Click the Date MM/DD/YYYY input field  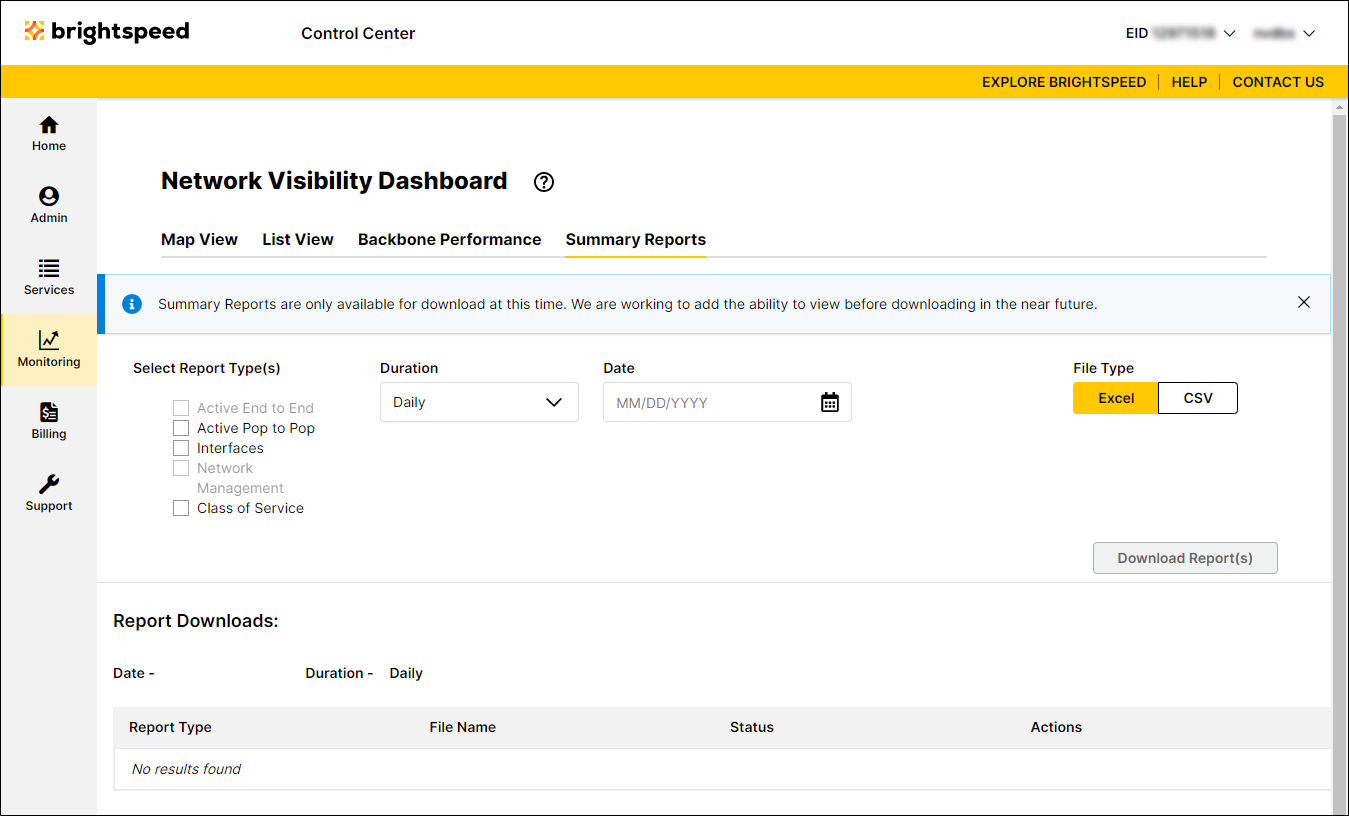point(727,402)
